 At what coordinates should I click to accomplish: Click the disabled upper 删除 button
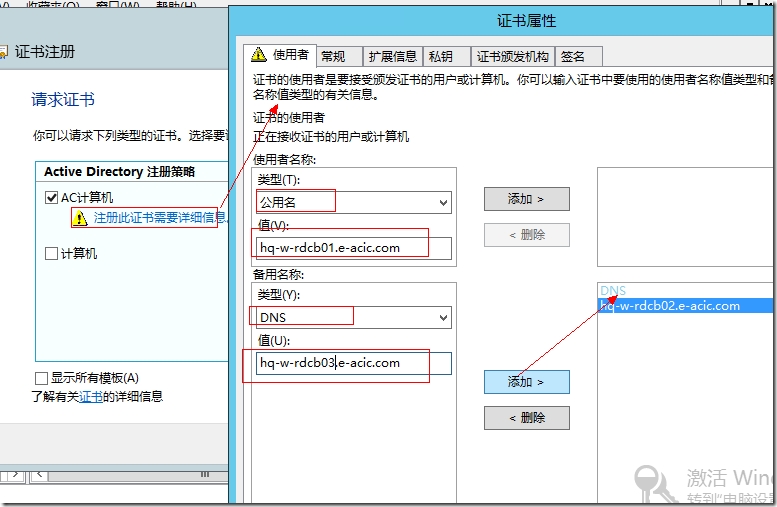(527, 234)
